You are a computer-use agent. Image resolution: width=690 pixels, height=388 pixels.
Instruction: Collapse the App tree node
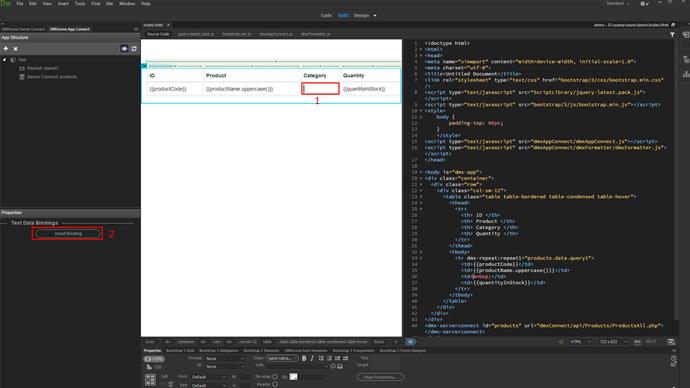tap(4, 59)
